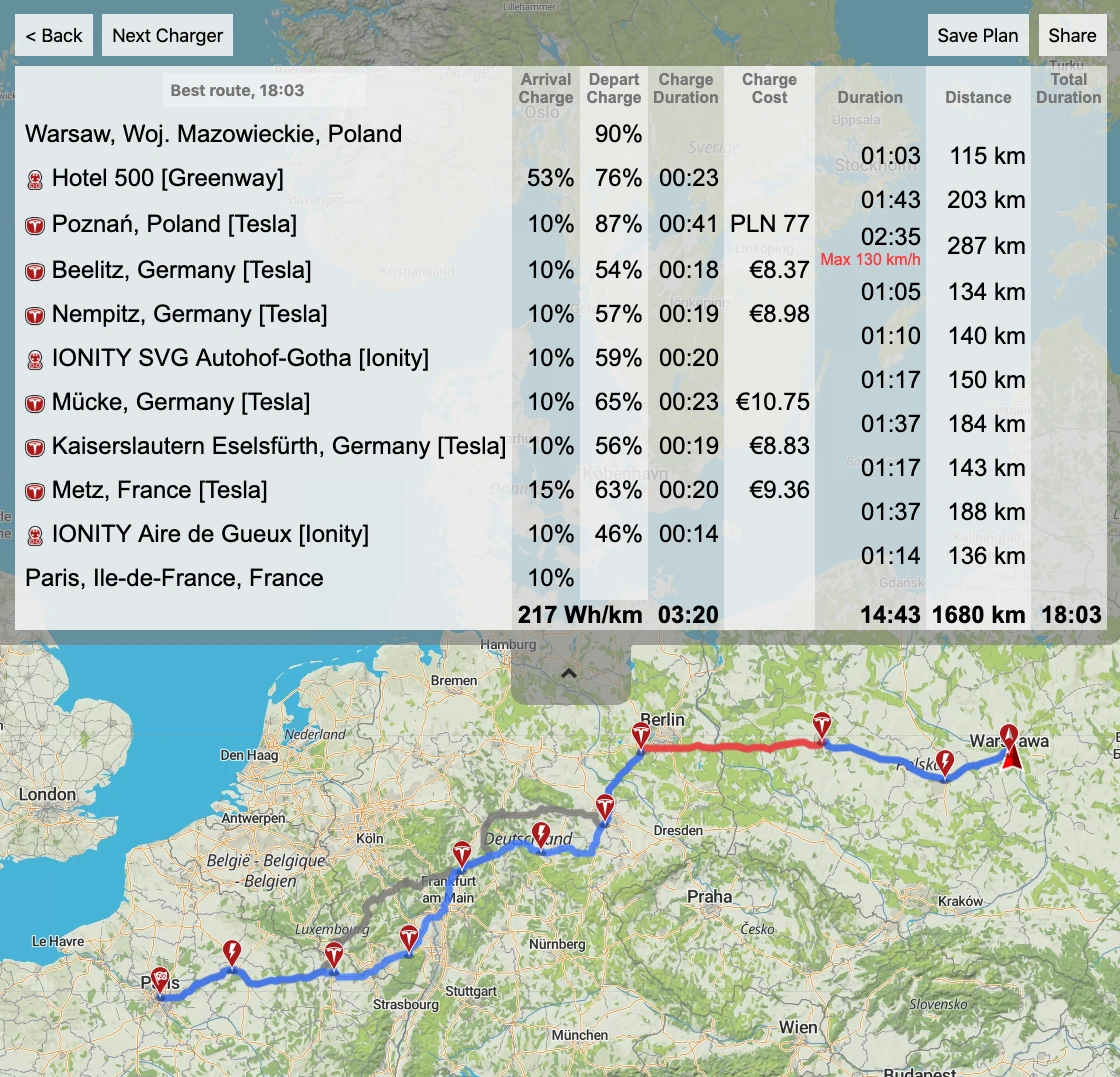
Task: Click the 00:41 charge duration at Poznań
Action: [689, 224]
